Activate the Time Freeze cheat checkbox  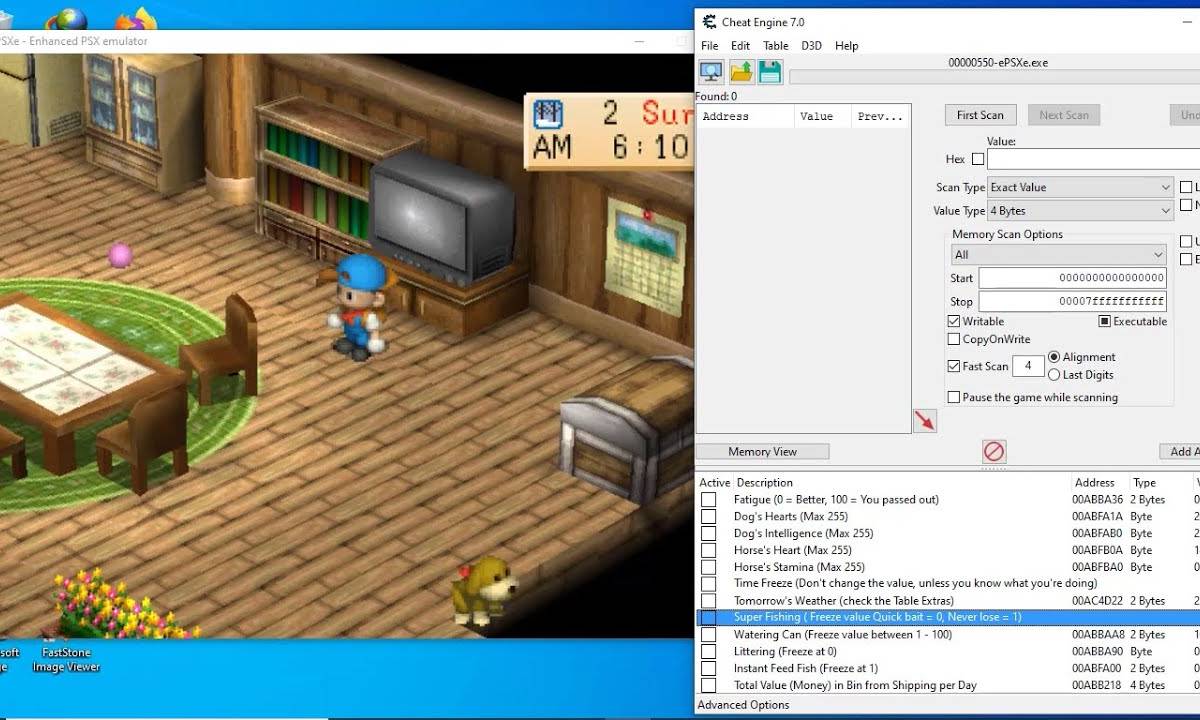tap(709, 584)
